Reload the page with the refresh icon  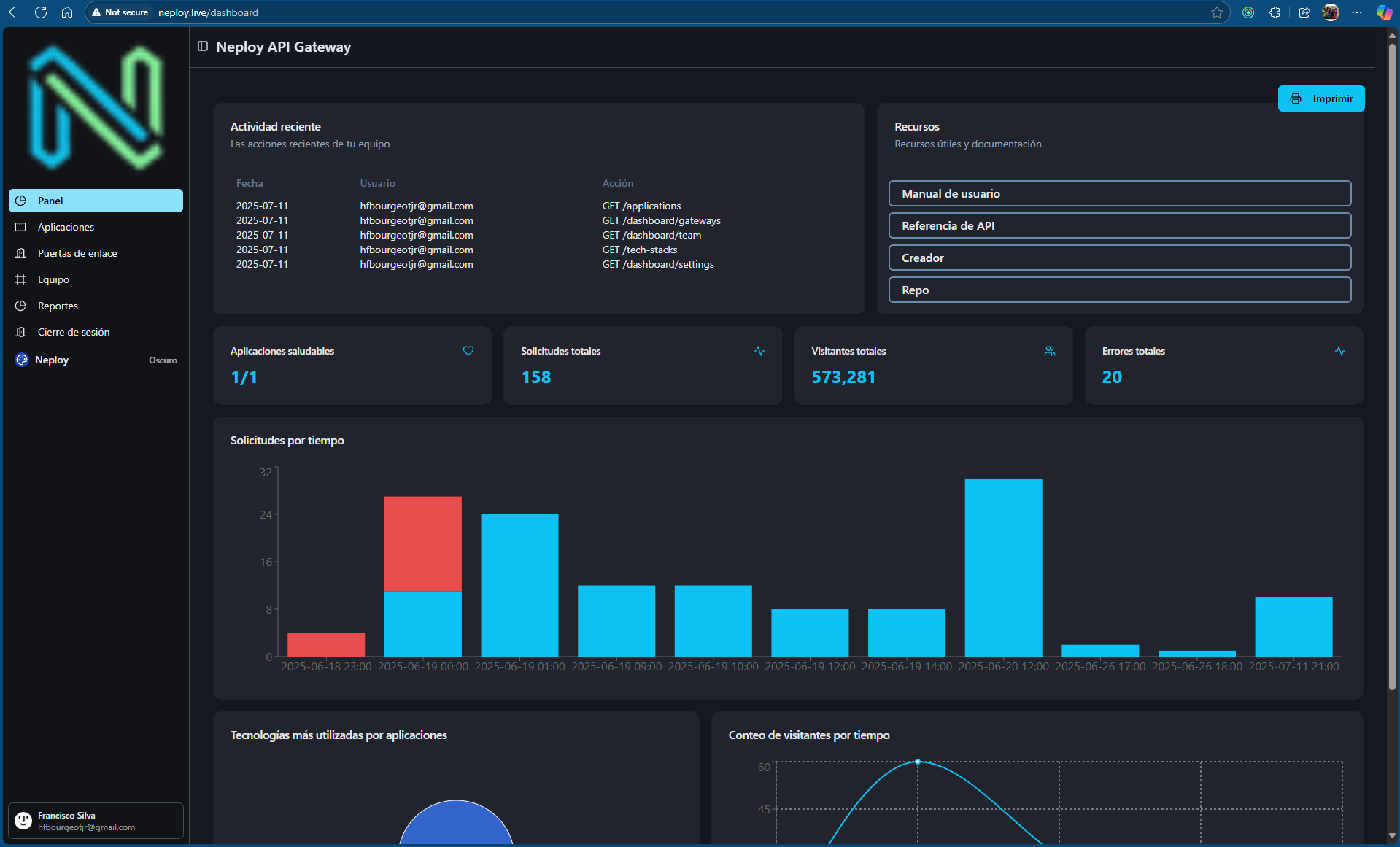coord(41,12)
